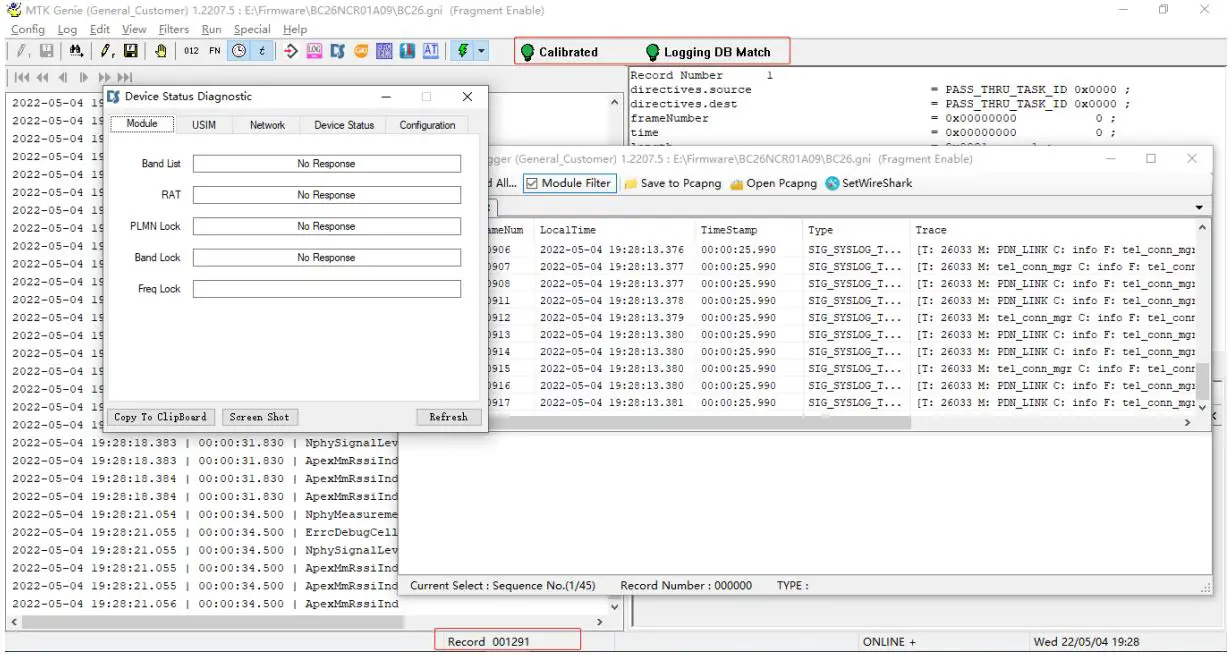
Task: Toggle the clock time display button
Action: 239,51
